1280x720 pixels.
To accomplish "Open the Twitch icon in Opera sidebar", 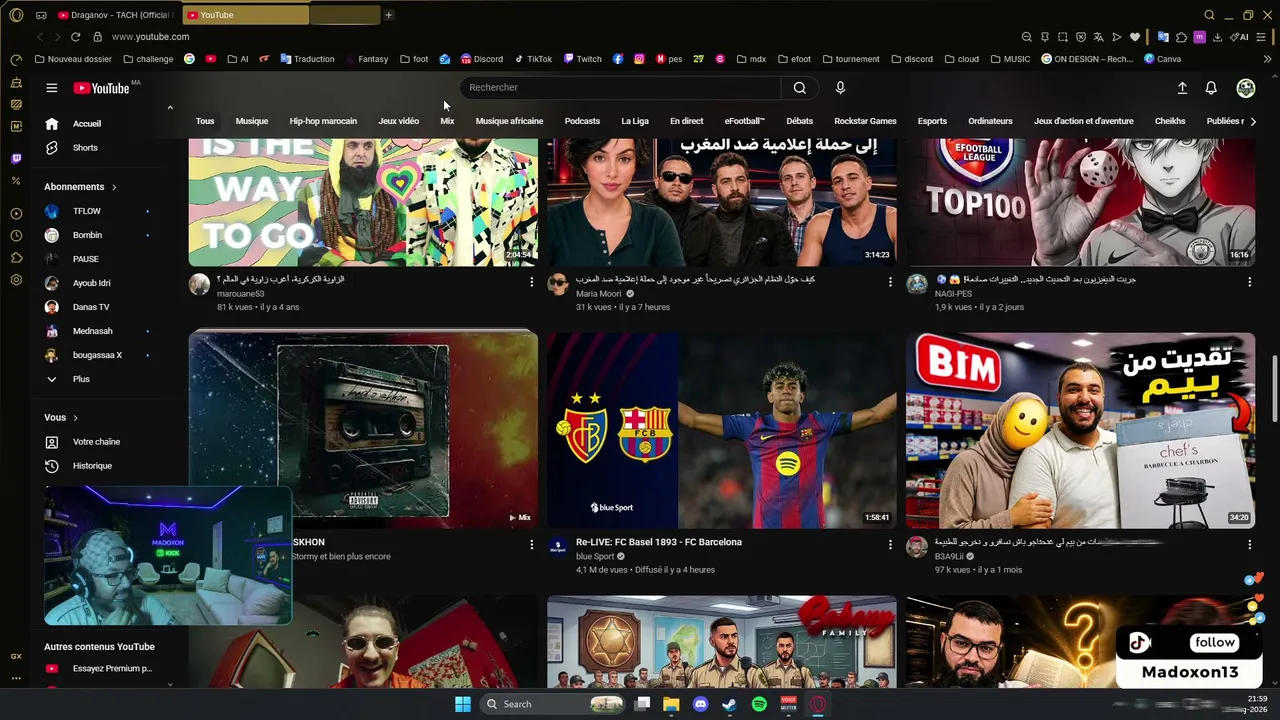I will [16, 159].
